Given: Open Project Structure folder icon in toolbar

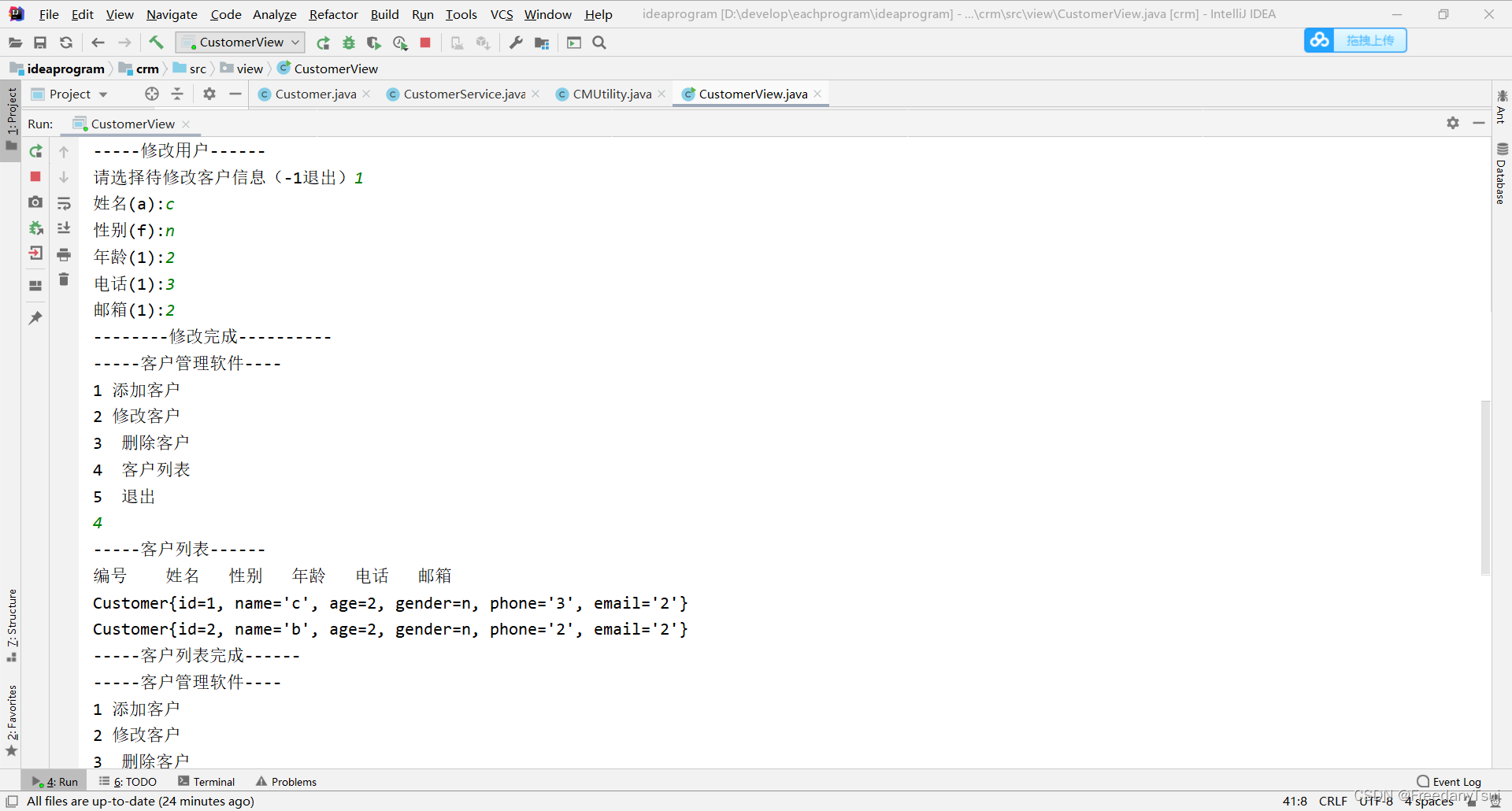Looking at the screenshot, I should [542, 43].
